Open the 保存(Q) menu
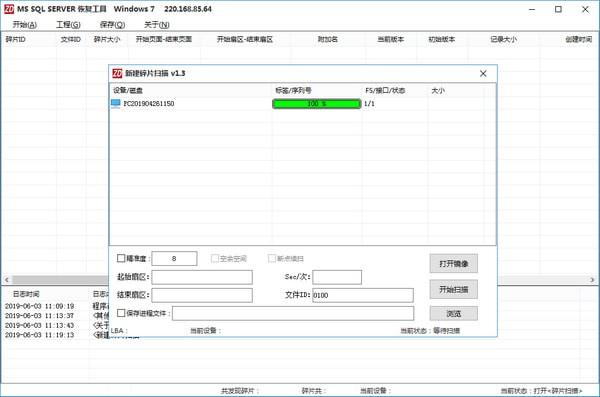600x397 pixels. 112,25
